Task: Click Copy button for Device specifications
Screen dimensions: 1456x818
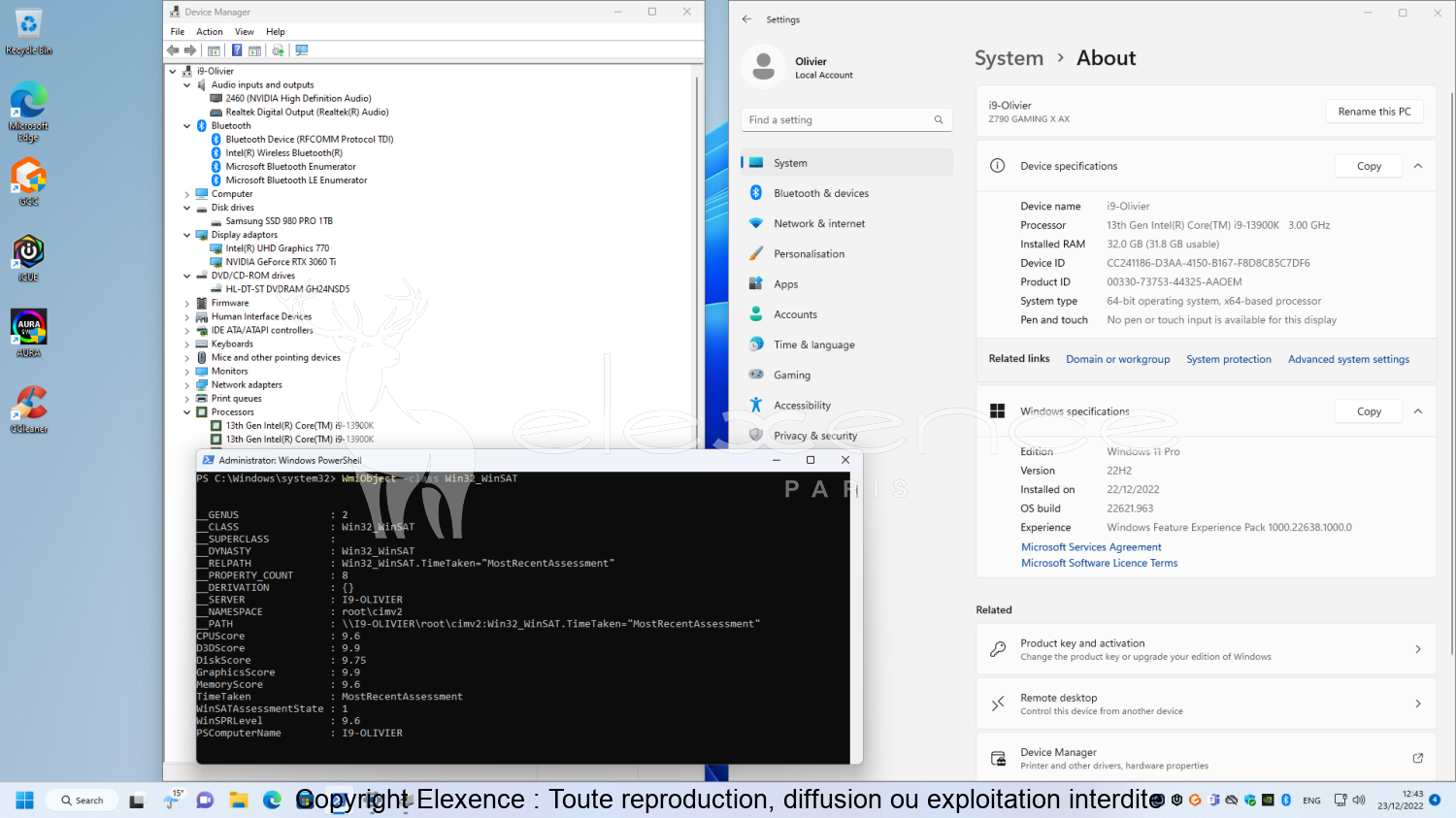Action: point(1369,166)
